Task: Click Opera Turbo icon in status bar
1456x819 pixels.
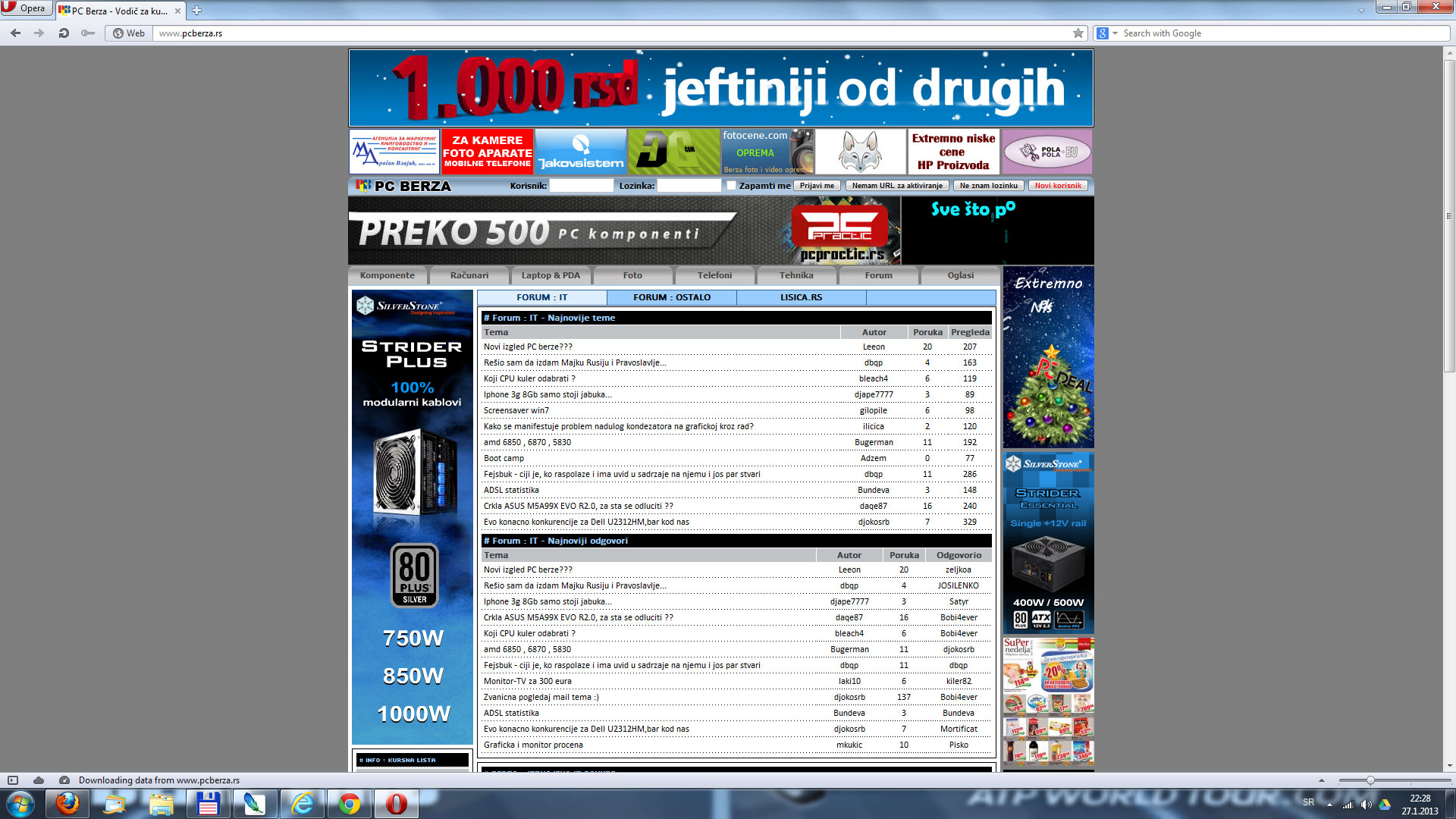Action: [x=64, y=780]
